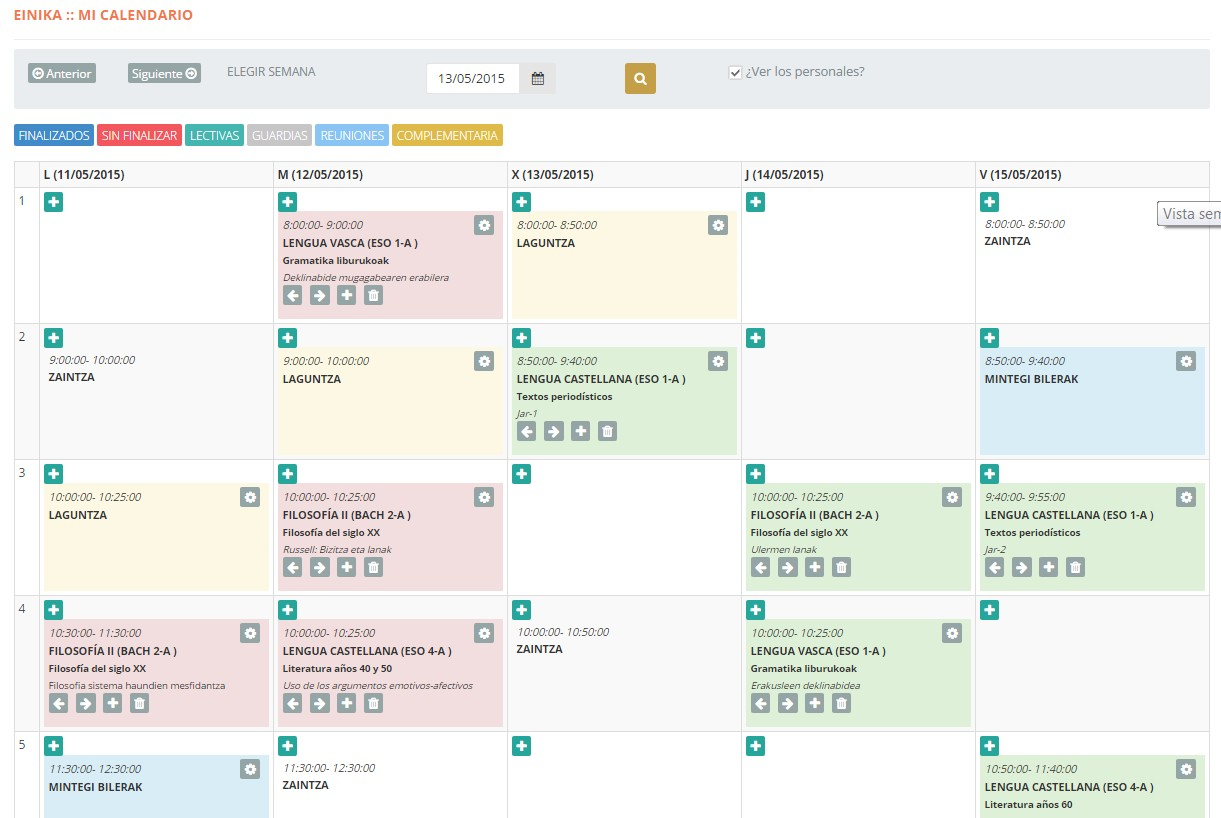
Task: Open gear on Friday's Mintegi Bilerak entry
Action: click(1186, 361)
